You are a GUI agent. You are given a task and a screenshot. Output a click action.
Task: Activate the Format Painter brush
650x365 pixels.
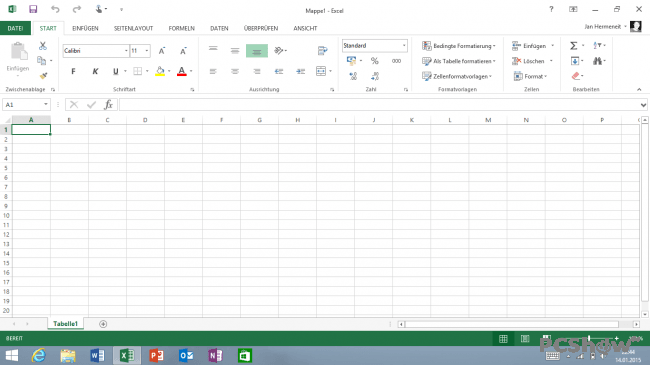(x=43, y=75)
